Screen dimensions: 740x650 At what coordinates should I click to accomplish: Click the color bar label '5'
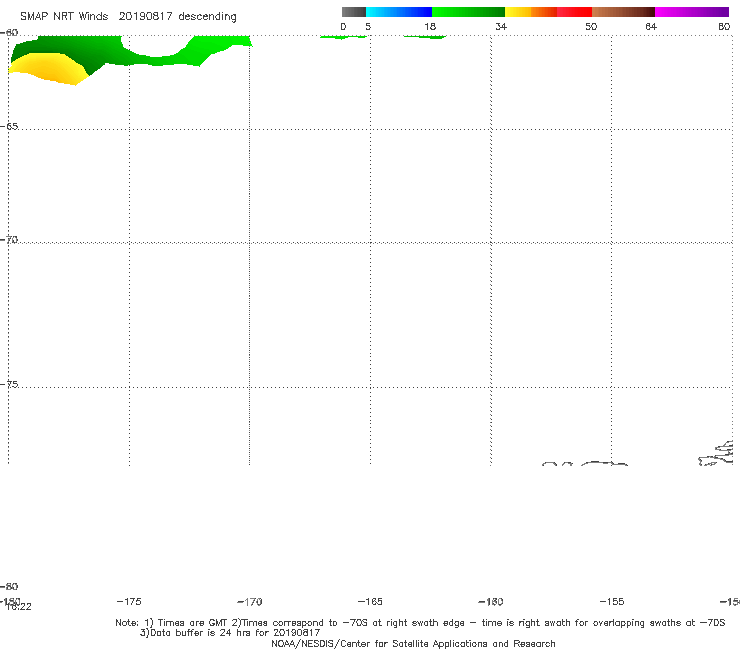pyautogui.click(x=368, y=27)
